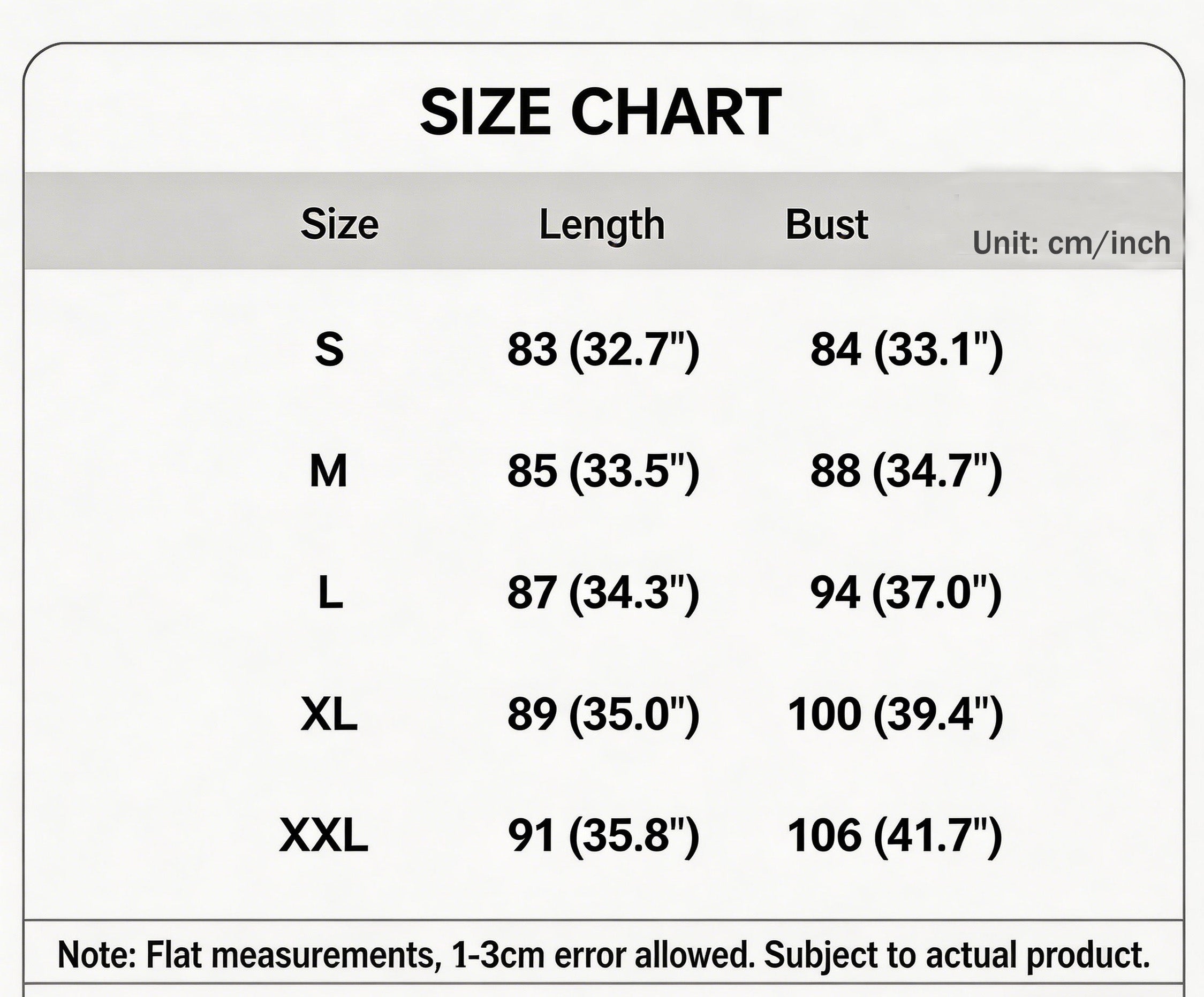The image size is (1204, 997).
Task: Click the length value 87 (34.3")
Action: tap(603, 593)
